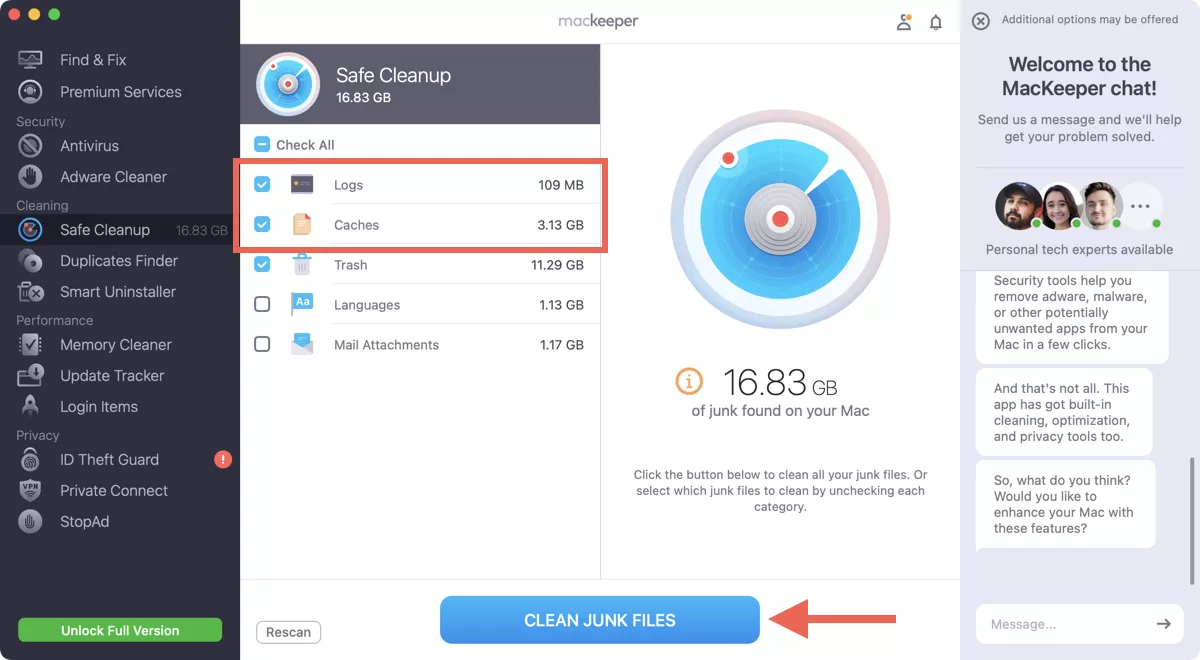Select Antivirus in the sidebar
This screenshot has height=660, width=1200.
(120, 146)
